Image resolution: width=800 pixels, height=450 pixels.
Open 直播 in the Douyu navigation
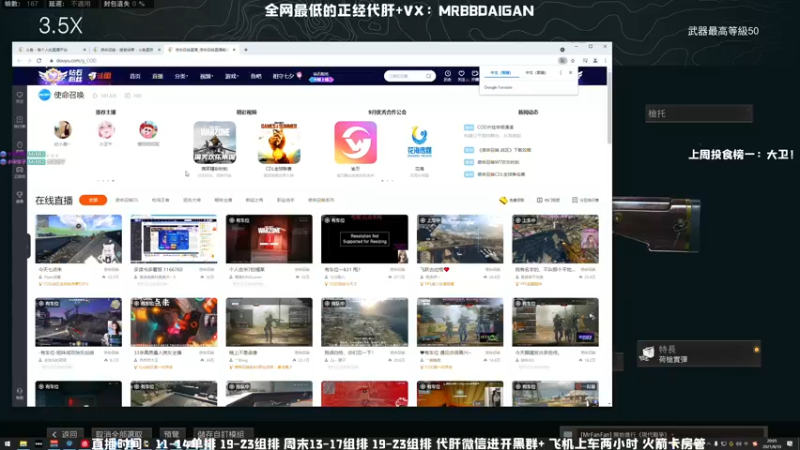[157, 76]
